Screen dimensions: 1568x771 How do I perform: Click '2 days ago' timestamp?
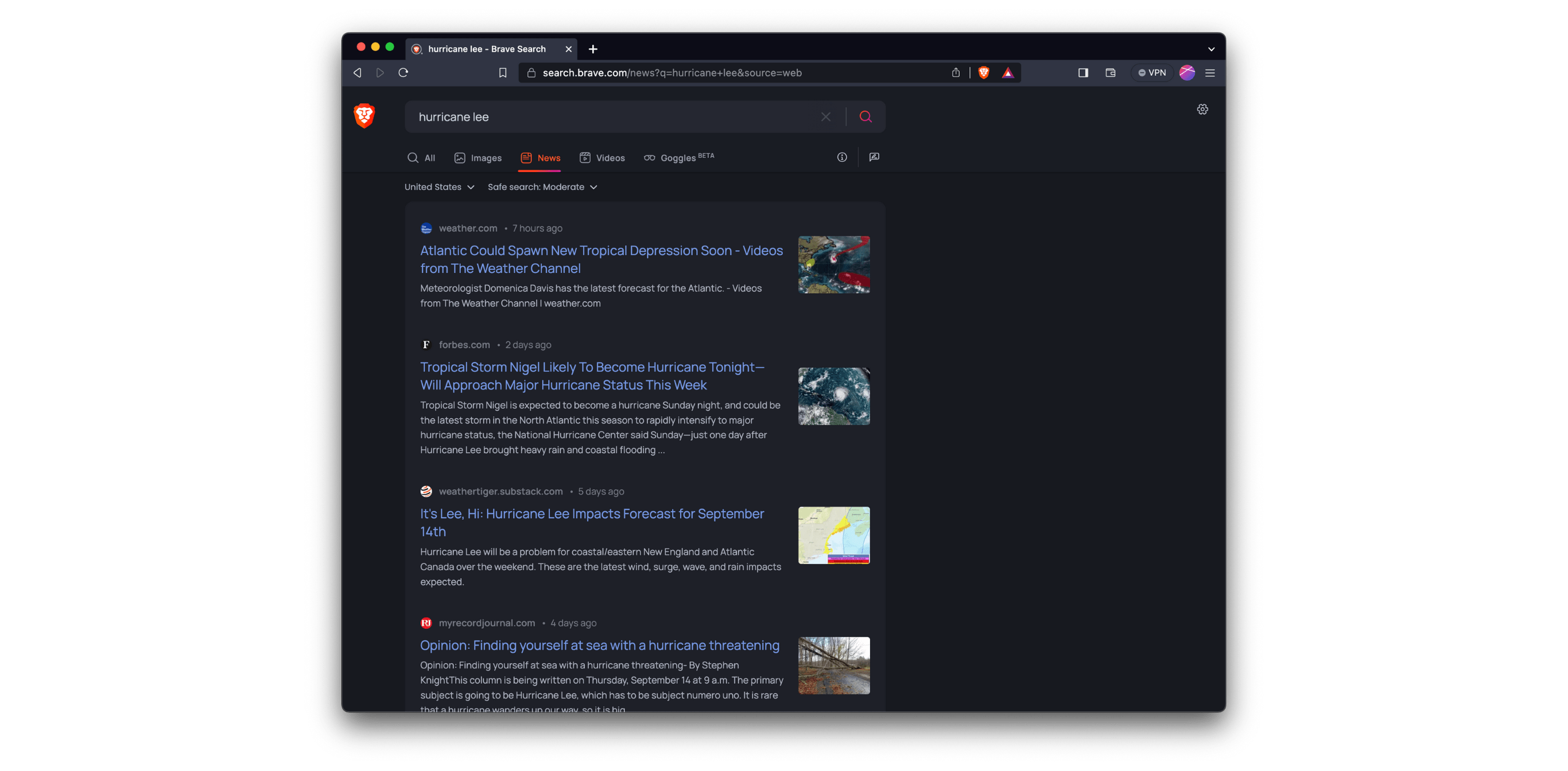[528, 346]
